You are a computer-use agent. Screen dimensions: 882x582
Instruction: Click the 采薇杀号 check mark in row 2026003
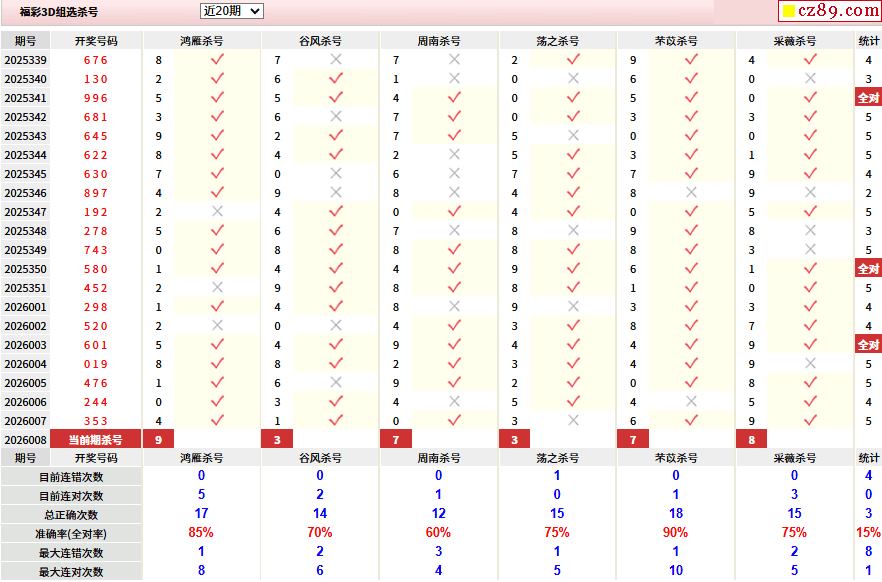[x=810, y=345]
